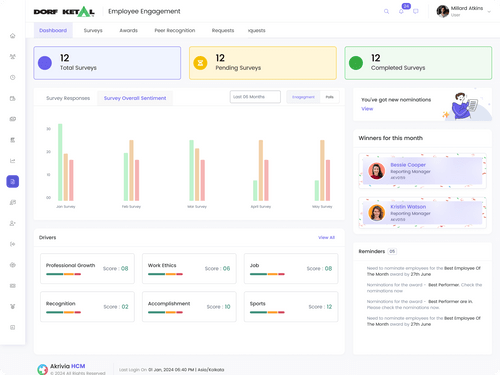Click the Feb Survey axis label
Image resolution: width=500 pixels, height=375 pixels.
click(131, 207)
